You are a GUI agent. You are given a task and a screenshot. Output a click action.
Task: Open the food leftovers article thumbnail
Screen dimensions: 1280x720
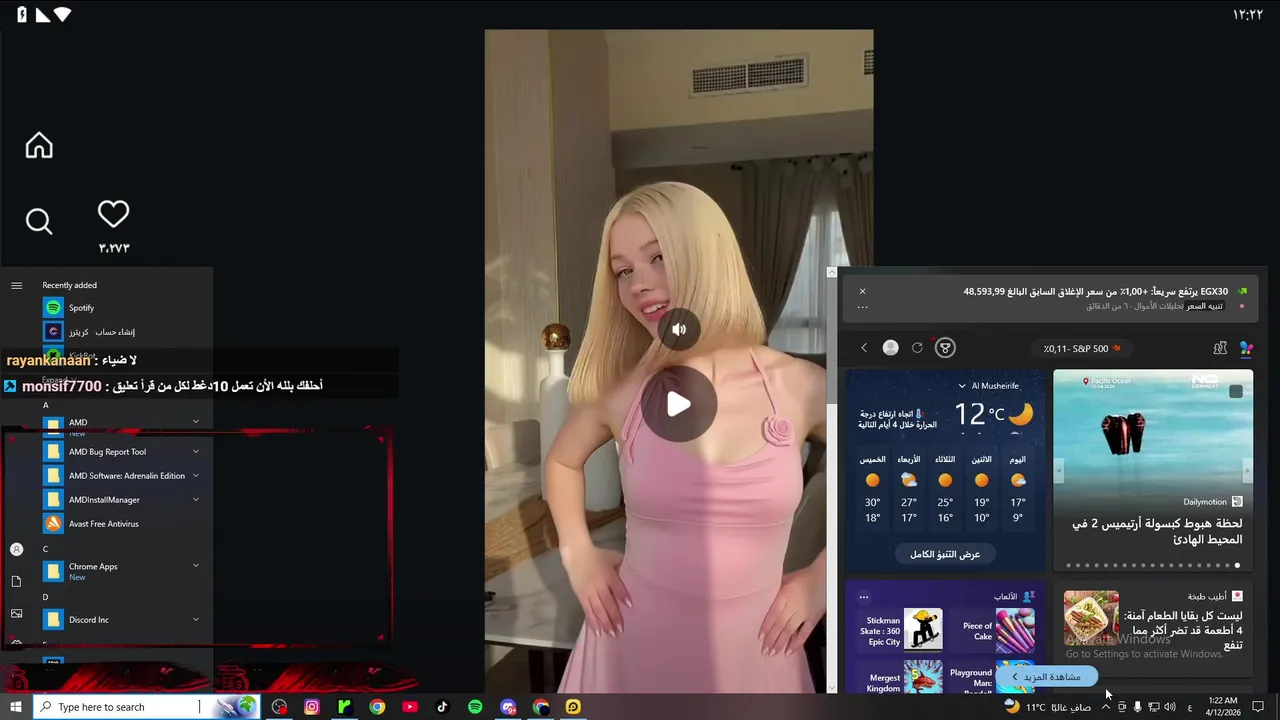[1091, 617]
